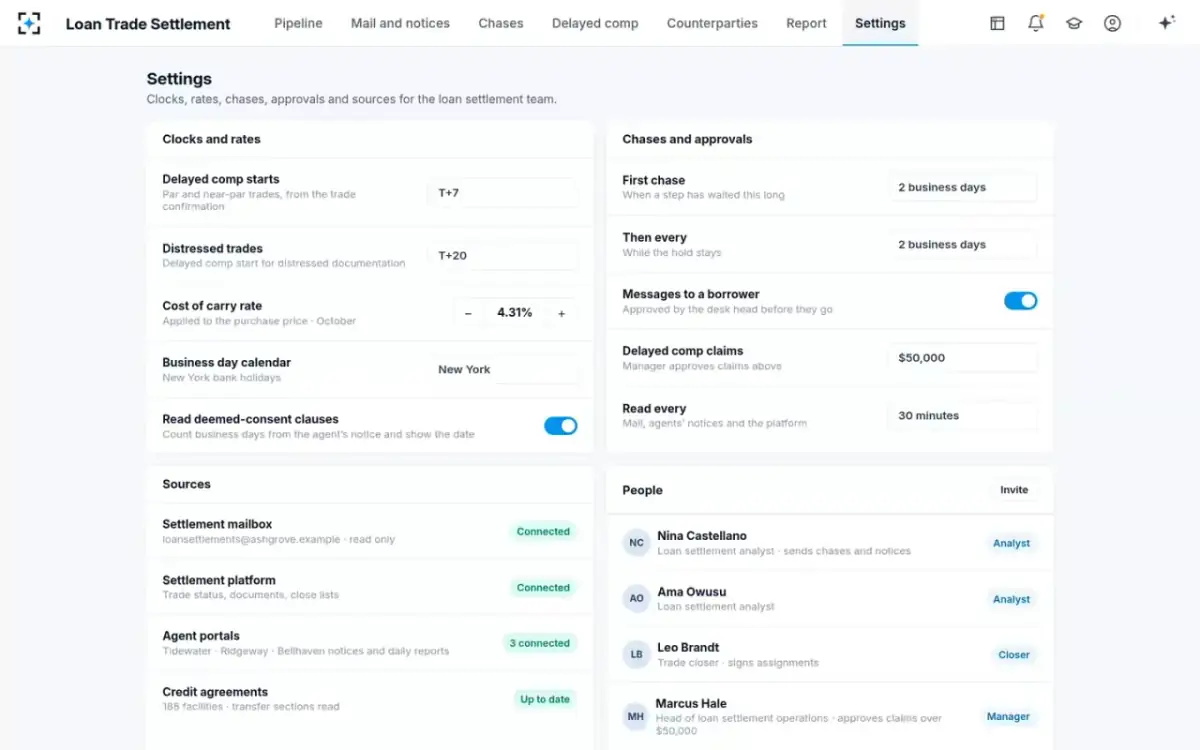Select the Settlement platform source row
This screenshot has height=750, width=1200.
370,587
